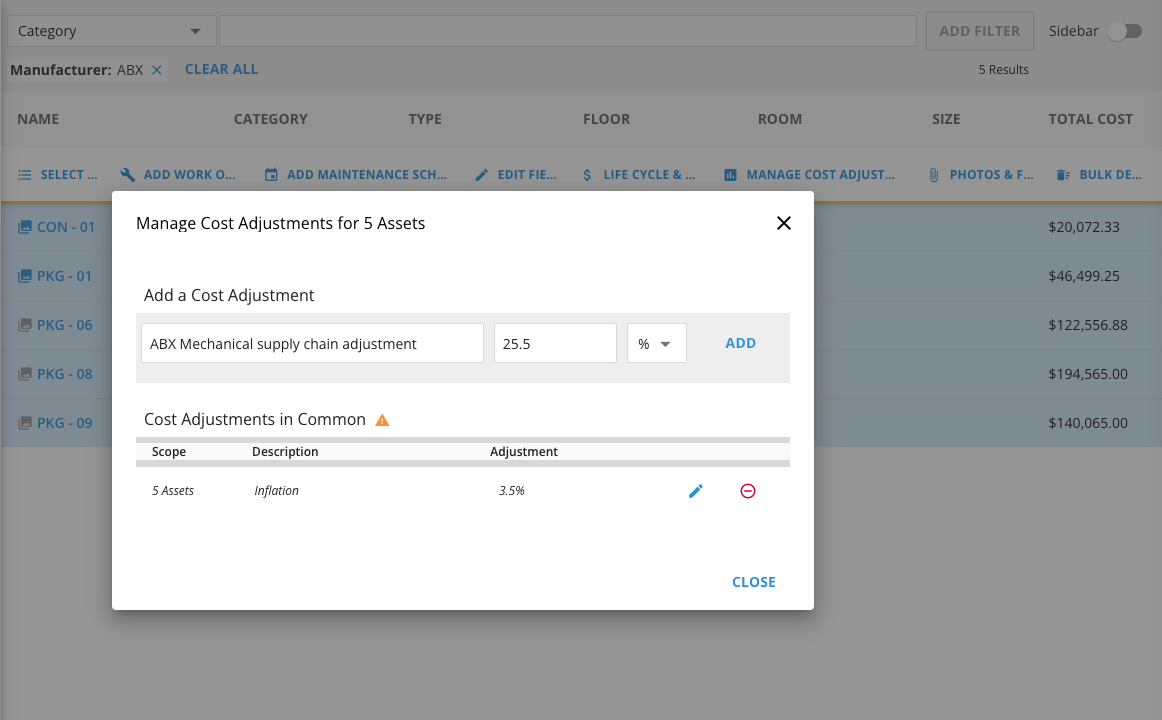Close the dialog with the X icon

[x=784, y=223]
